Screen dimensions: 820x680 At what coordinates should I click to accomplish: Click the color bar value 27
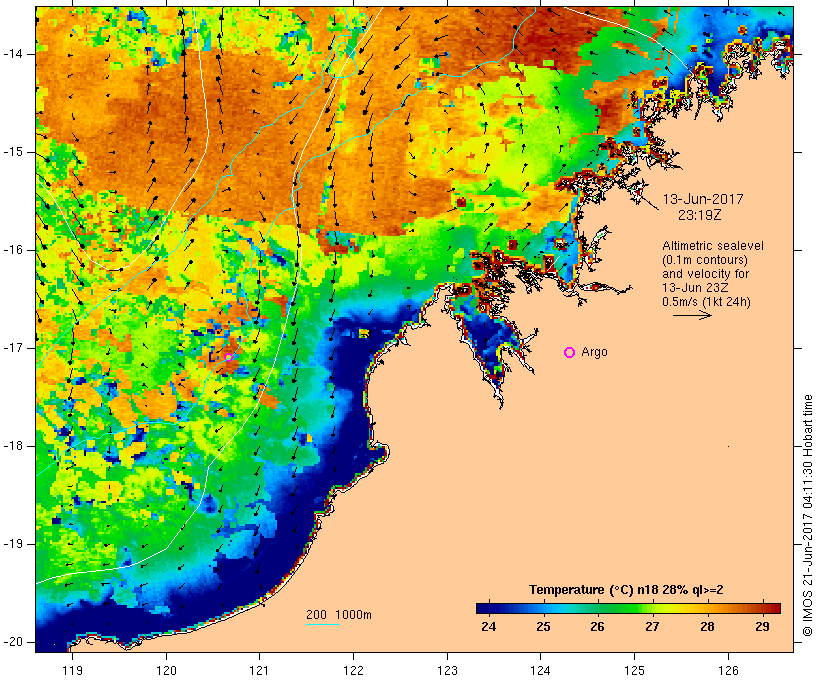point(652,626)
